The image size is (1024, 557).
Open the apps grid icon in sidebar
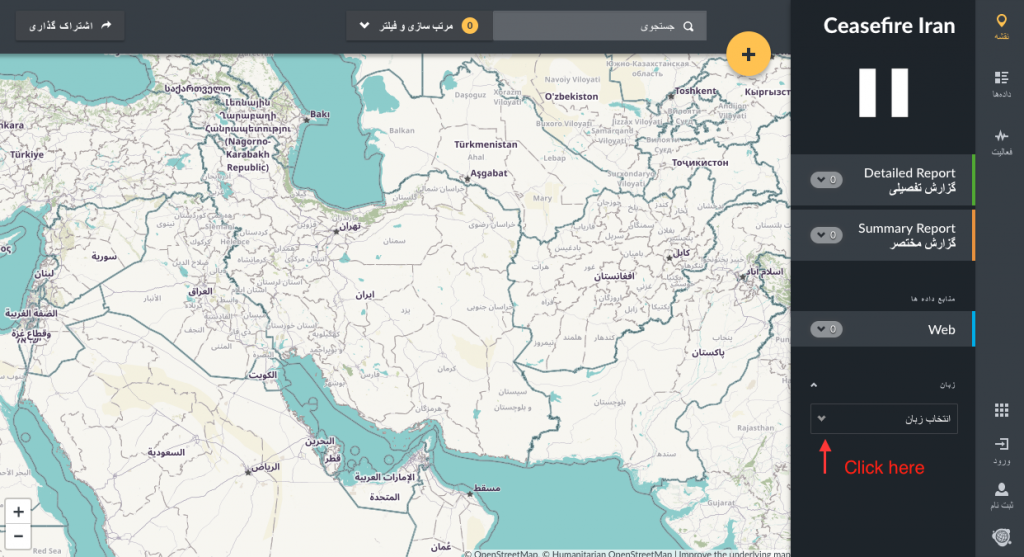click(1001, 411)
